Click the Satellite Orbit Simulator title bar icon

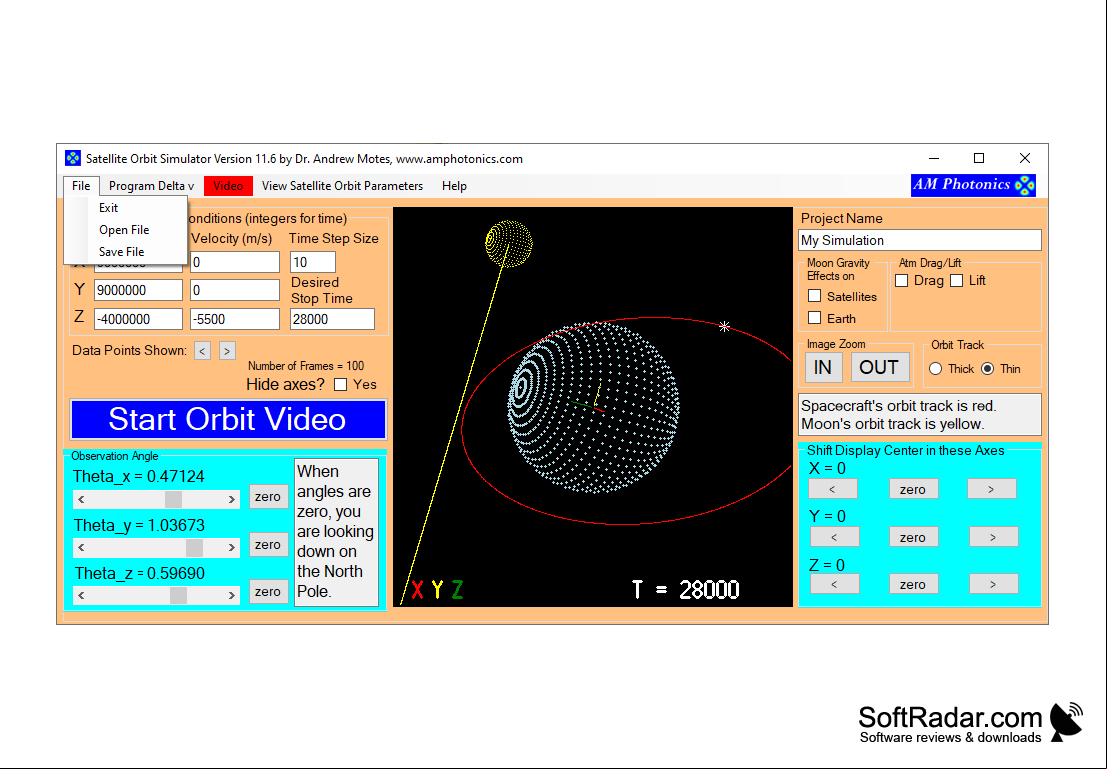pyautogui.click(x=73, y=158)
